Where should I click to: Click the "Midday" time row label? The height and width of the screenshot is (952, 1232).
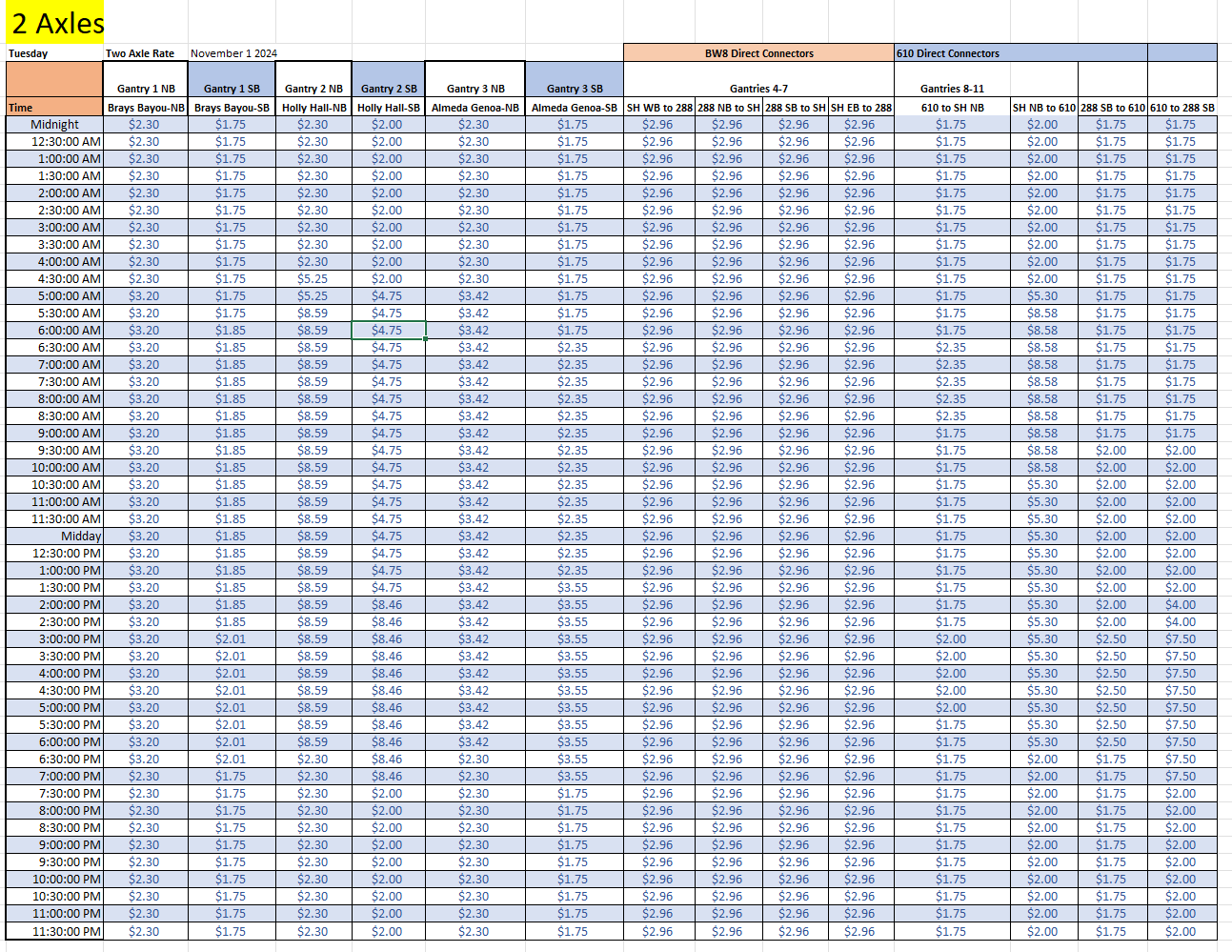click(x=54, y=536)
